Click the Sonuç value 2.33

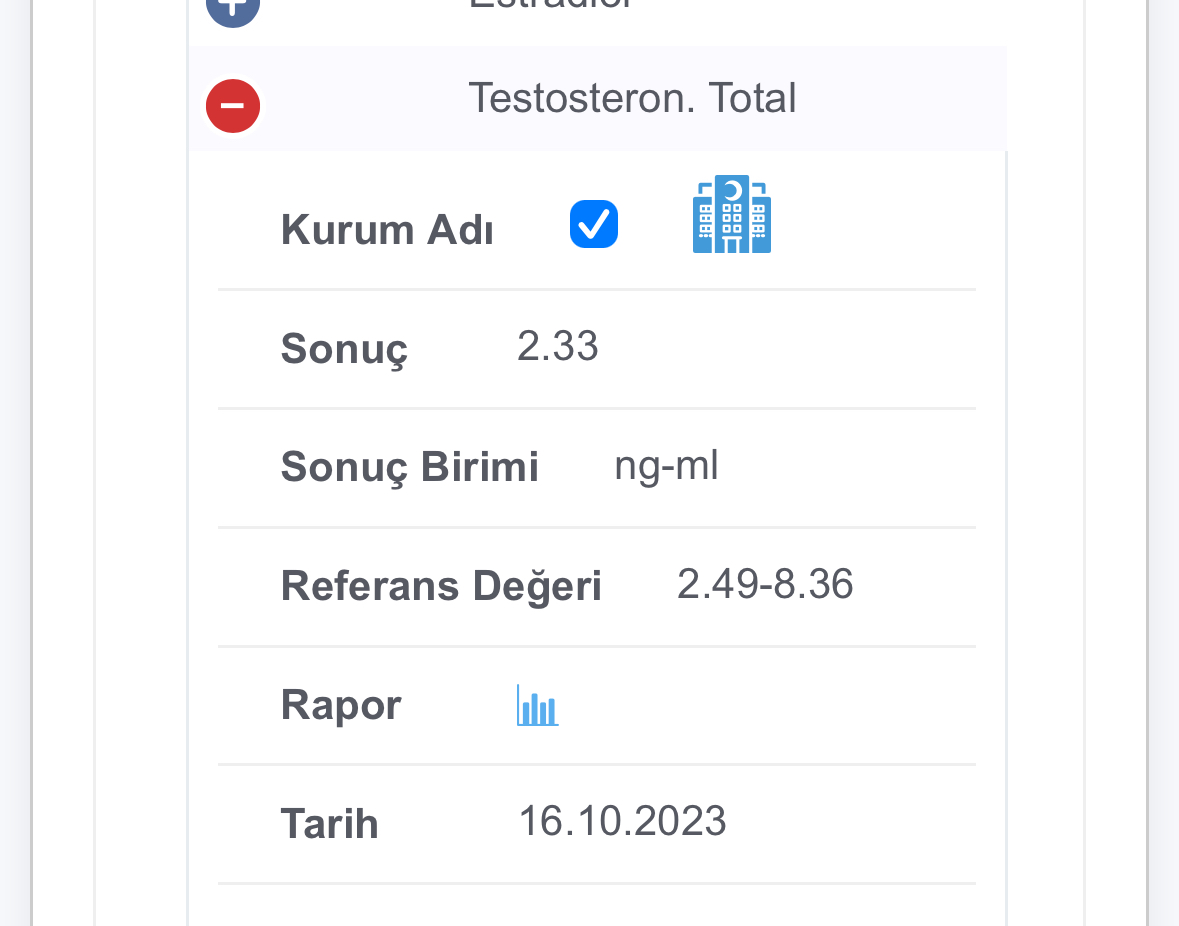pyautogui.click(x=558, y=346)
